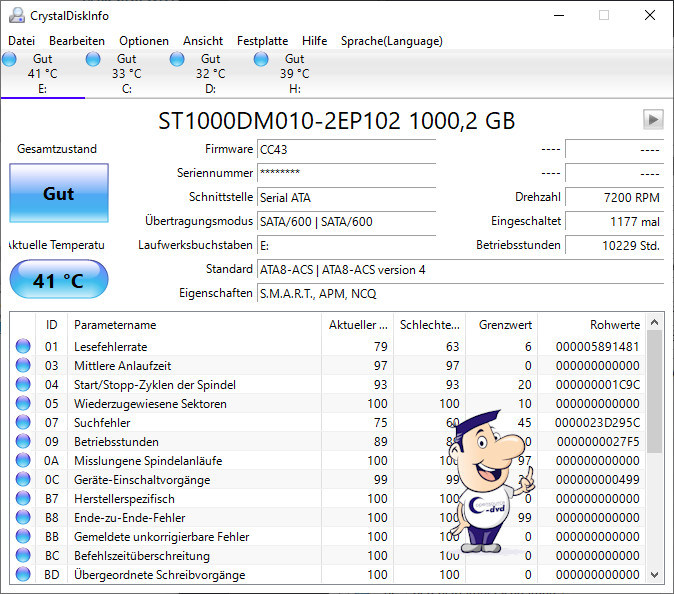Viewport: 674px width, 594px height.
Task: Open the Sprache(Language) menu
Action: click(x=391, y=41)
